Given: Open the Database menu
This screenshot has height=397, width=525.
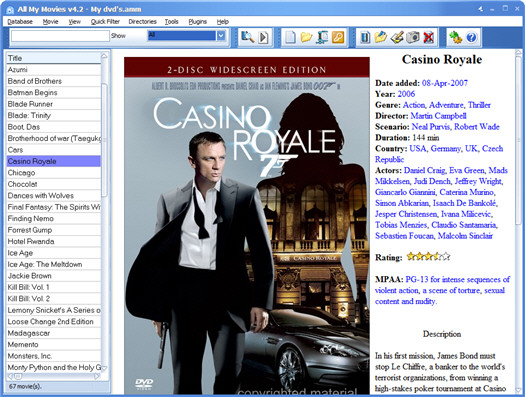Looking at the screenshot, I should pos(20,22).
